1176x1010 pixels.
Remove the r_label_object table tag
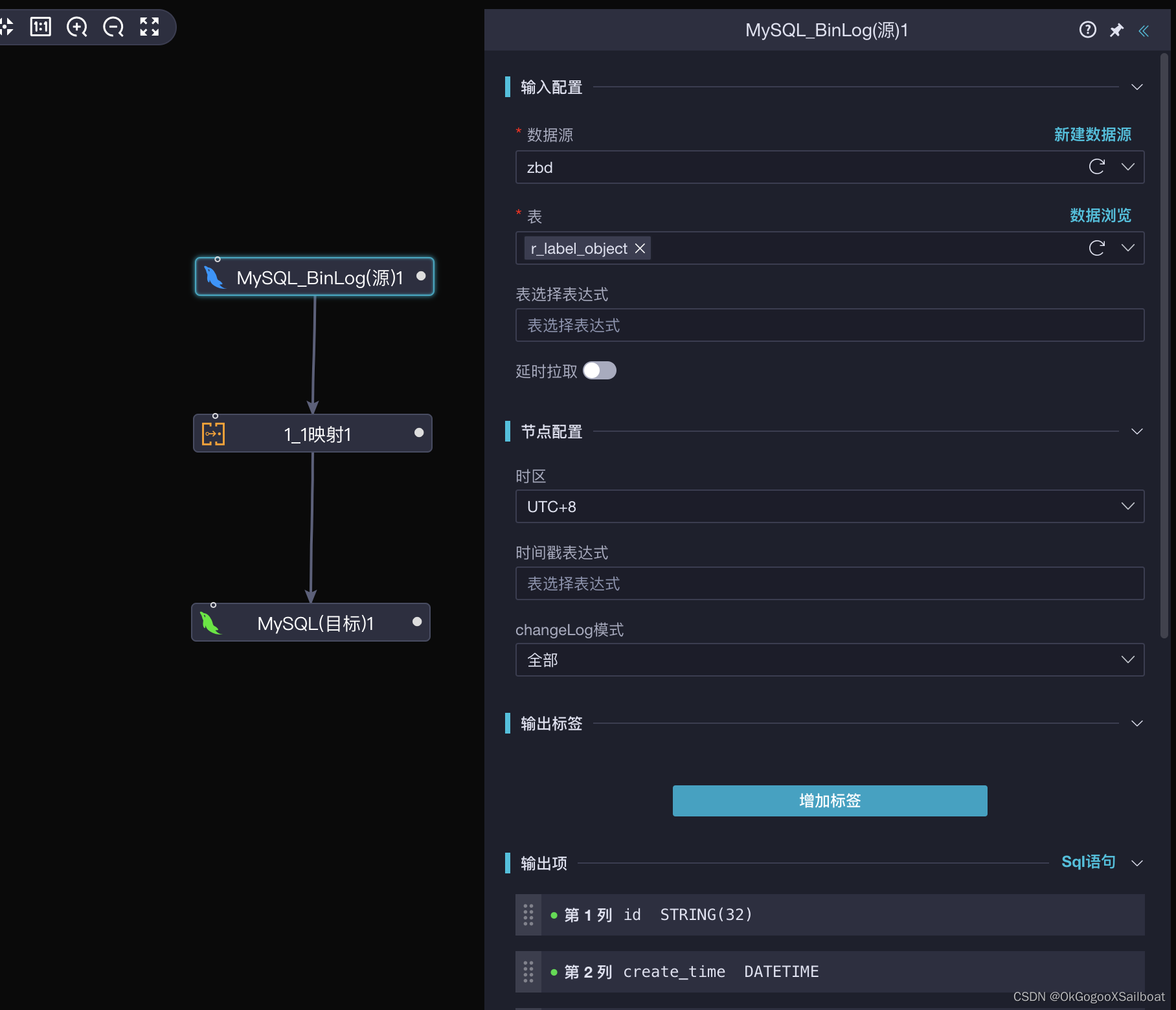[640, 249]
